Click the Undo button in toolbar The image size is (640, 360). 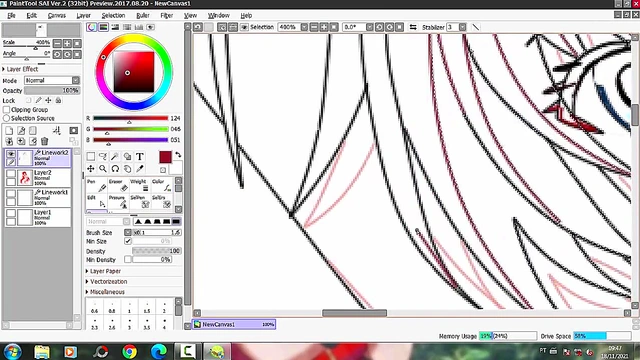(x=198, y=27)
